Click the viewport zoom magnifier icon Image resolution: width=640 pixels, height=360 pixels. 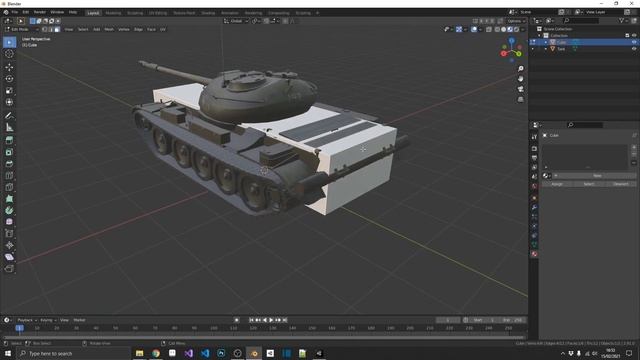pyautogui.click(x=520, y=69)
